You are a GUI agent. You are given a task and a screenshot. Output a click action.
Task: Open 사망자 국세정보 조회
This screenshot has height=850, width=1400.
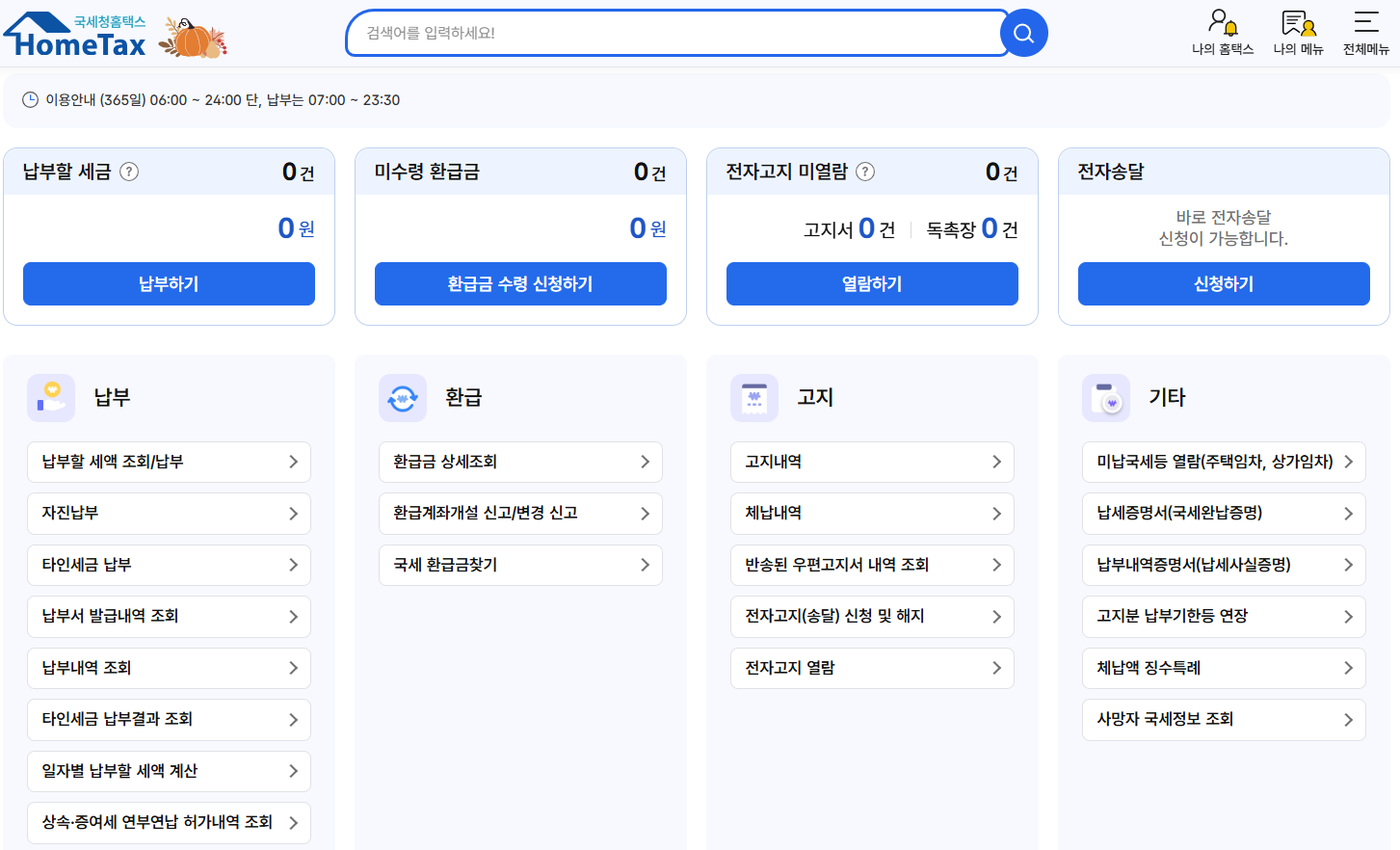pyautogui.click(x=1224, y=719)
